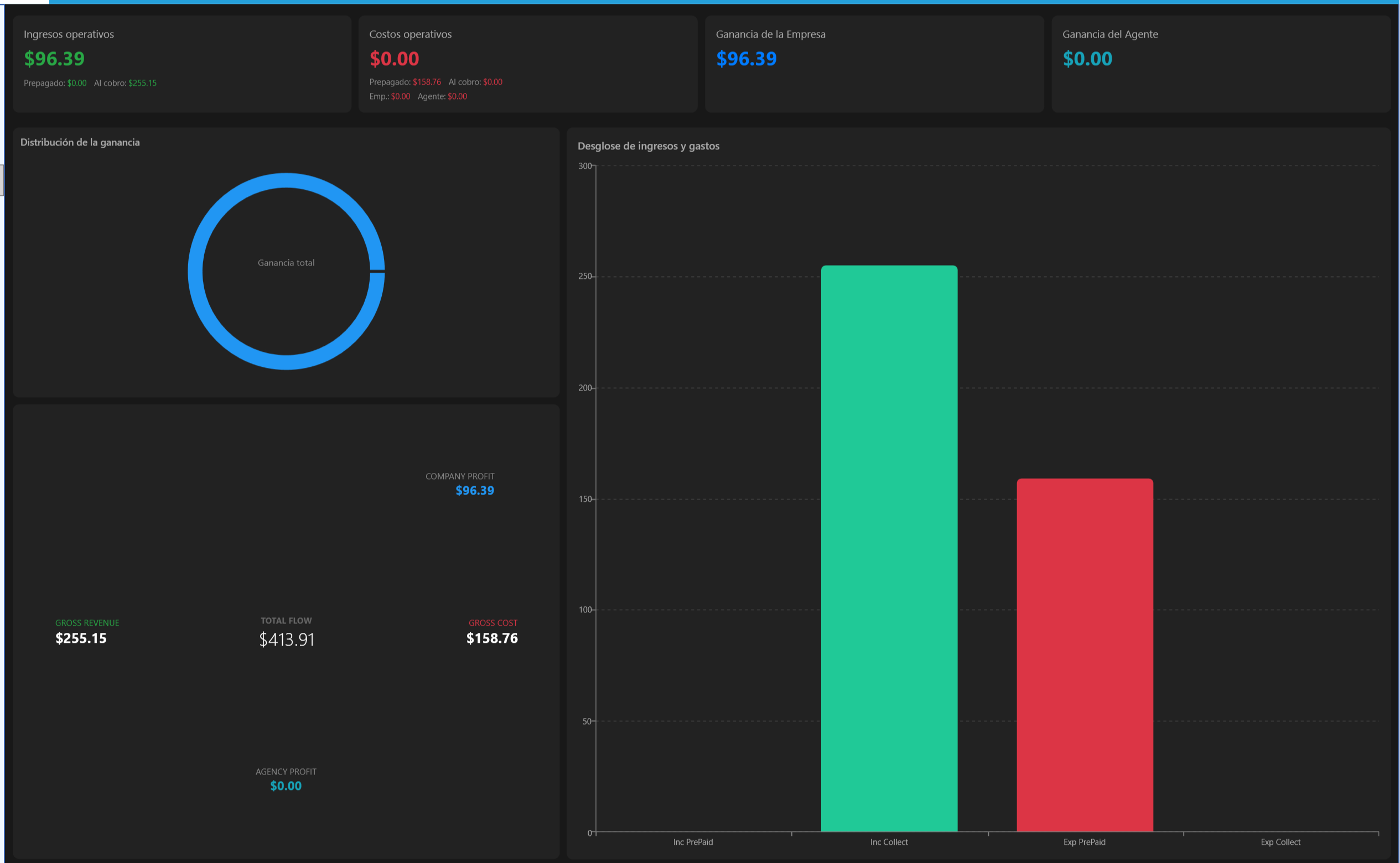Click the AGENCY PROFIT $0.00 value
1400x863 pixels.
coord(286,786)
